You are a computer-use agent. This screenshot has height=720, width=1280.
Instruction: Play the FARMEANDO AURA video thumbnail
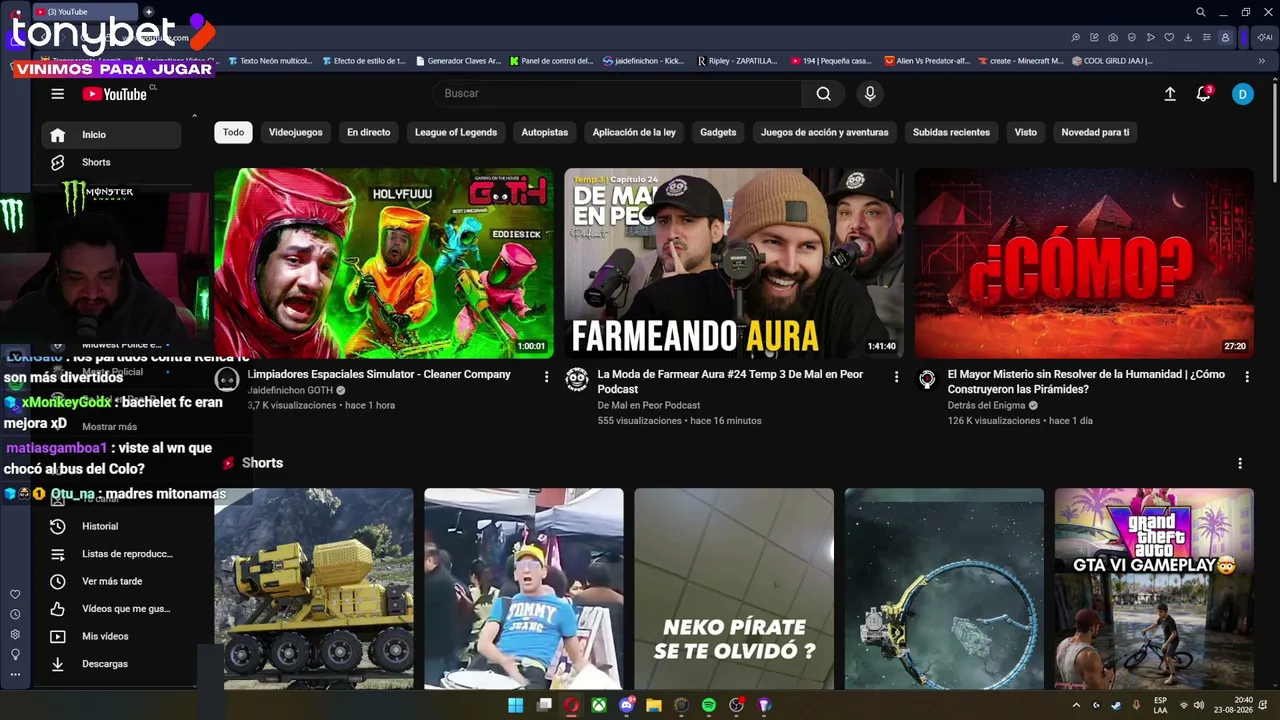coord(734,263)
